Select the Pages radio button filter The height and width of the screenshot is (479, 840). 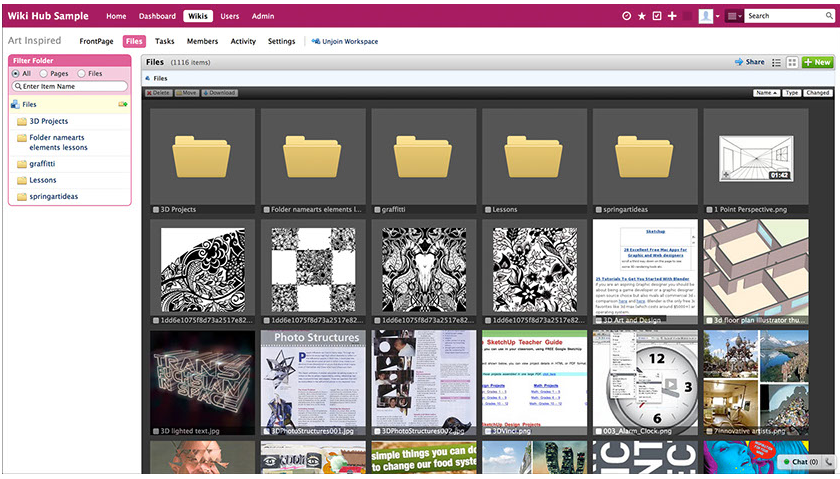[x=44, y=73]
